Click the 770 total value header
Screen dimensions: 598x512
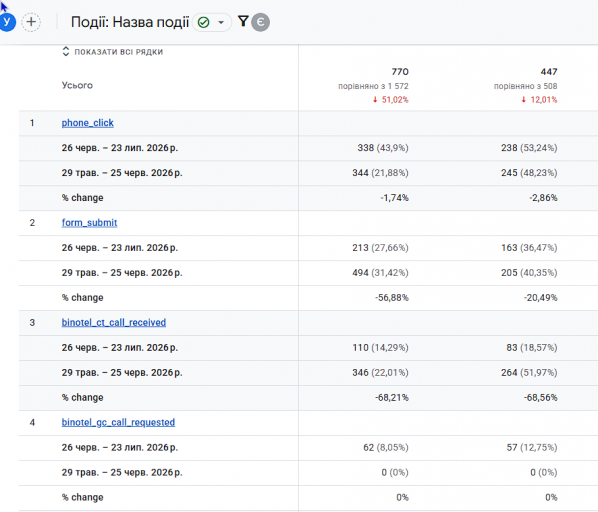400,72
